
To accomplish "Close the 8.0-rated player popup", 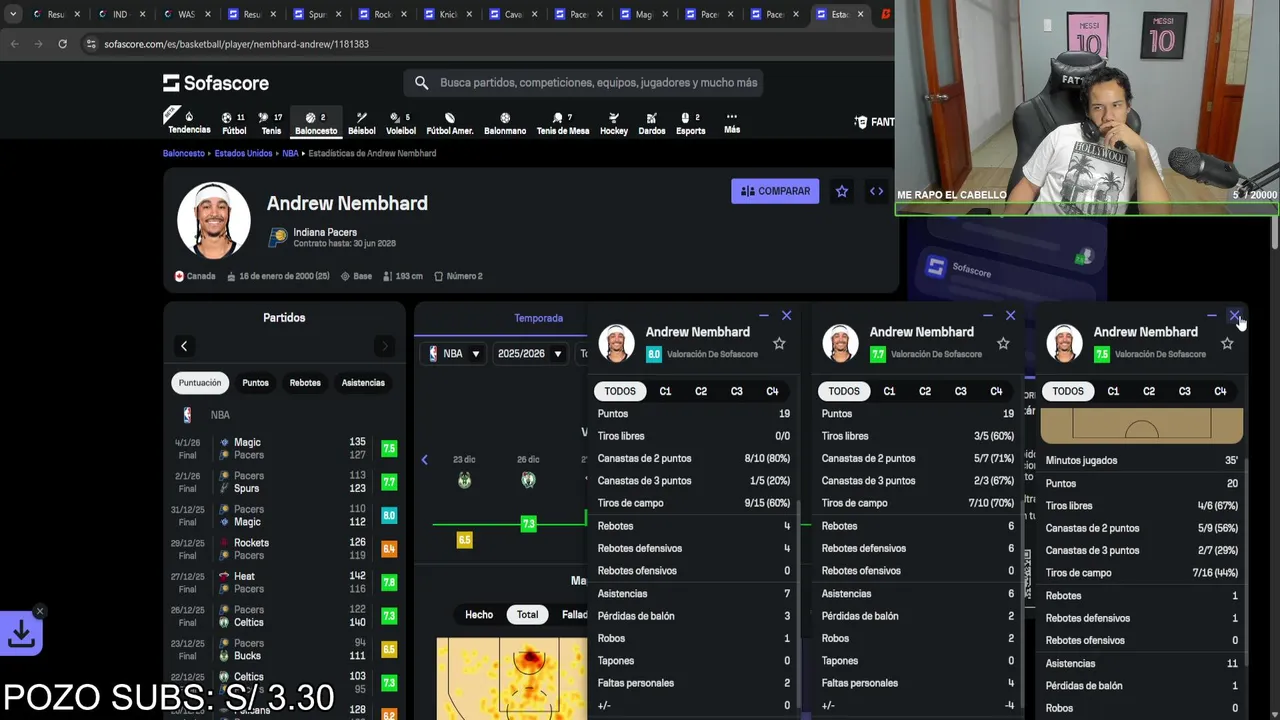I will point(786,315).
